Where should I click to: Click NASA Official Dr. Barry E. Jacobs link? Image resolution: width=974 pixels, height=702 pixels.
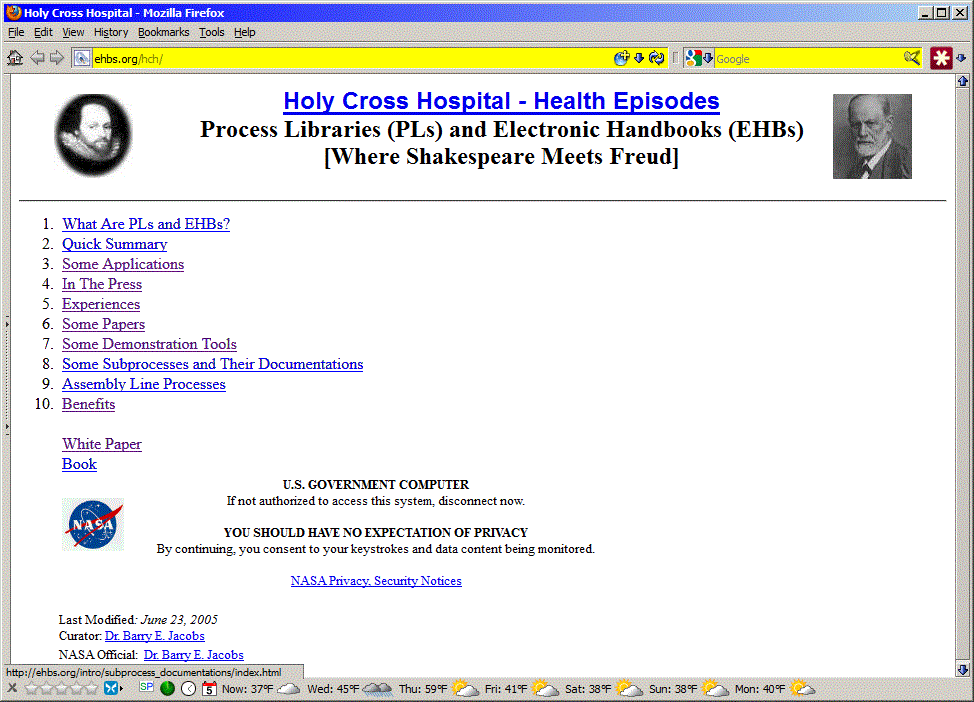[x=193, y=655]
